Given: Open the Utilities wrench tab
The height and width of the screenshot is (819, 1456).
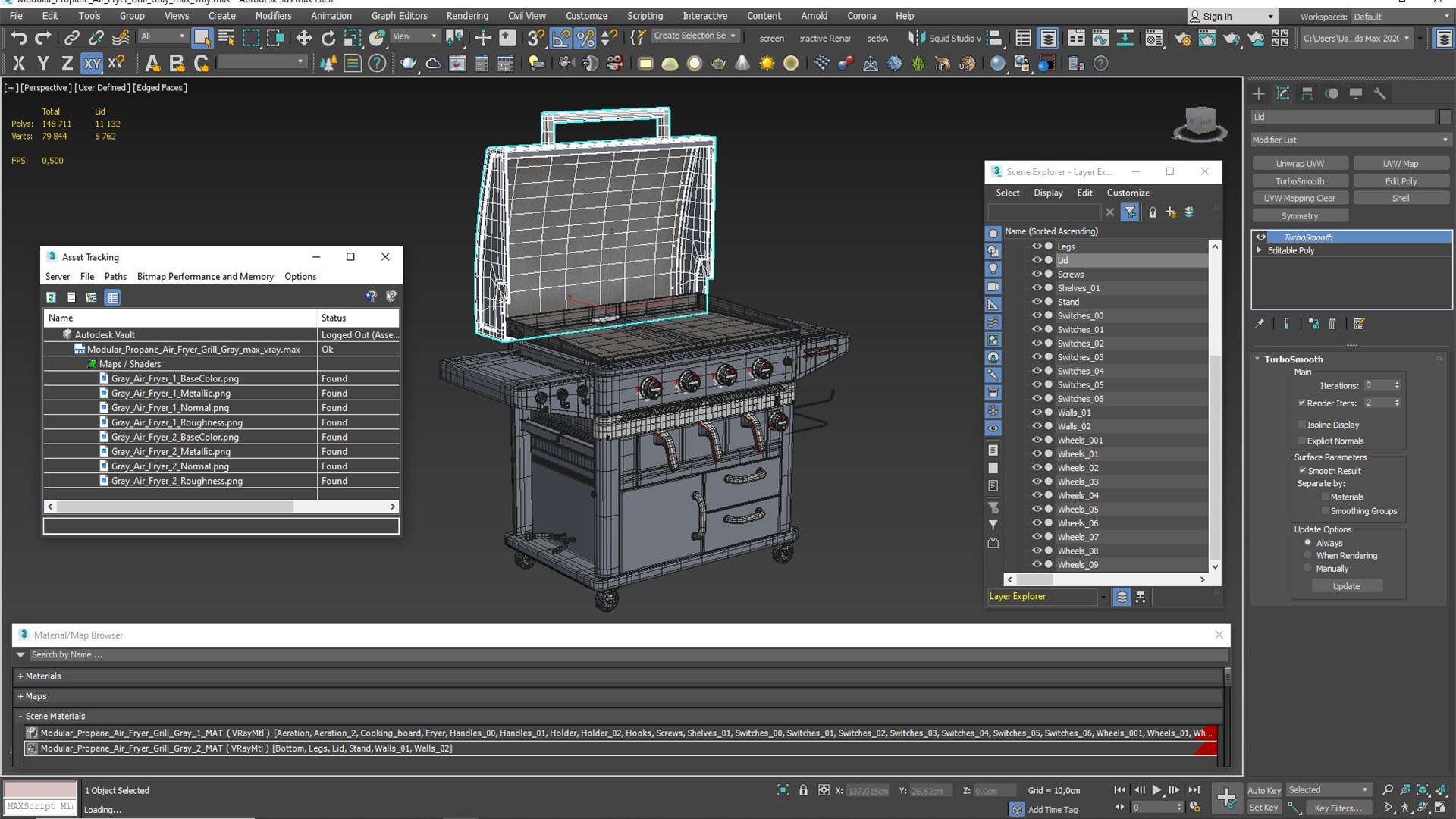Looking at the screenshot, I should (x=1380, y=93).
